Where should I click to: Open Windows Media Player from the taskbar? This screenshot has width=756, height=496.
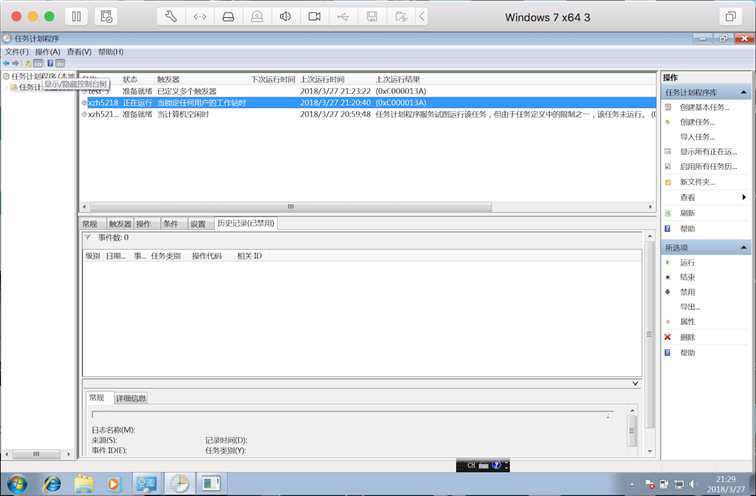click(x=113, y=483)
